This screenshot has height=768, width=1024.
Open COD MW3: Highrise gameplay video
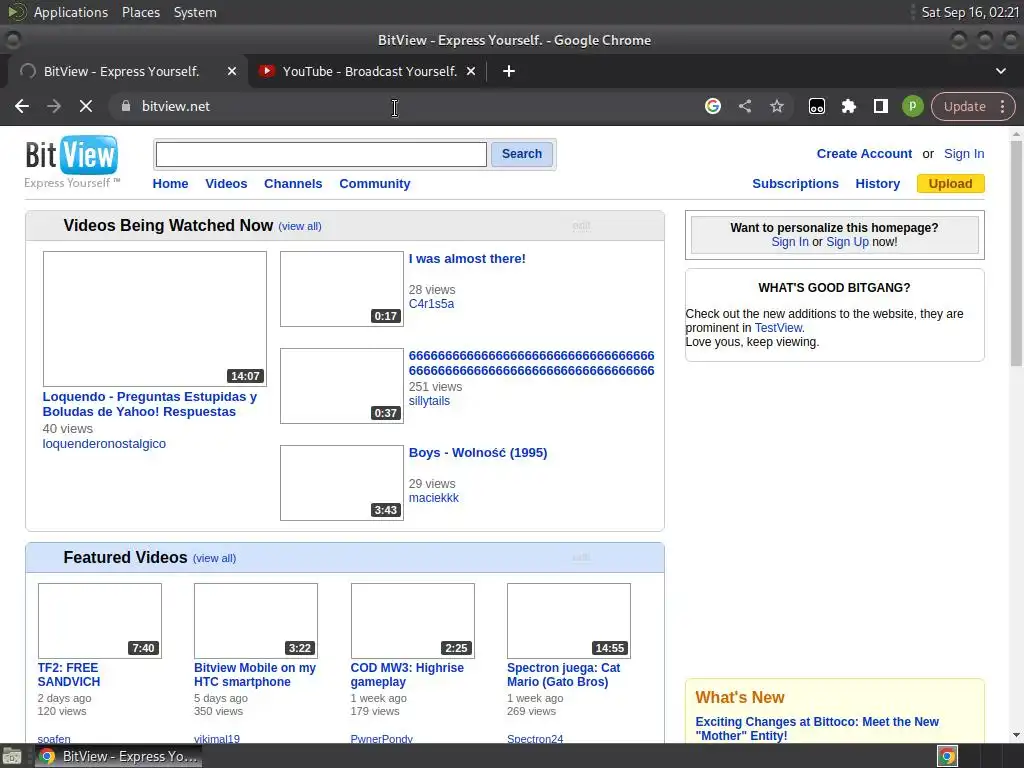[x=407, y=675]
